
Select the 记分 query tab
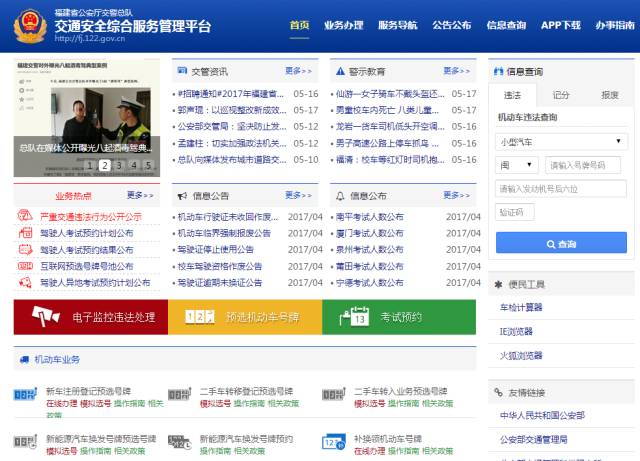561,95
